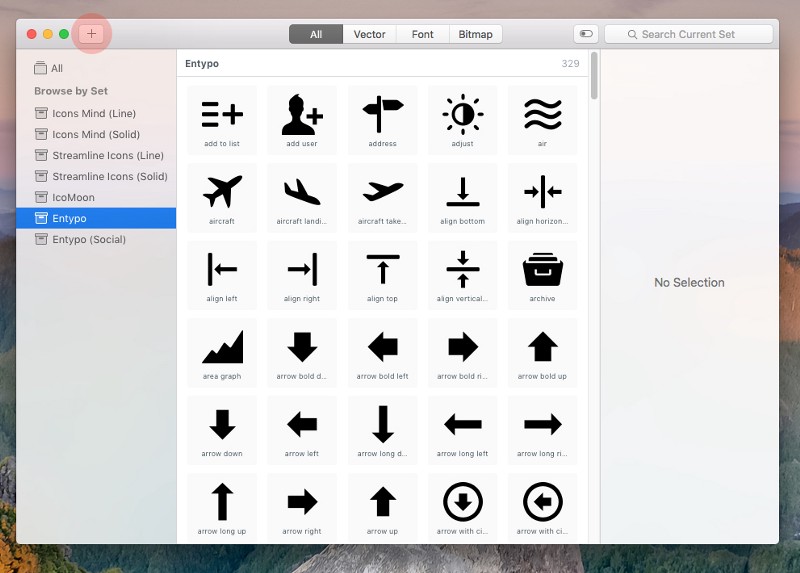800x573 pixels.
Task: Select the 'arrow bold up' icon
Action: coord(542,350)
